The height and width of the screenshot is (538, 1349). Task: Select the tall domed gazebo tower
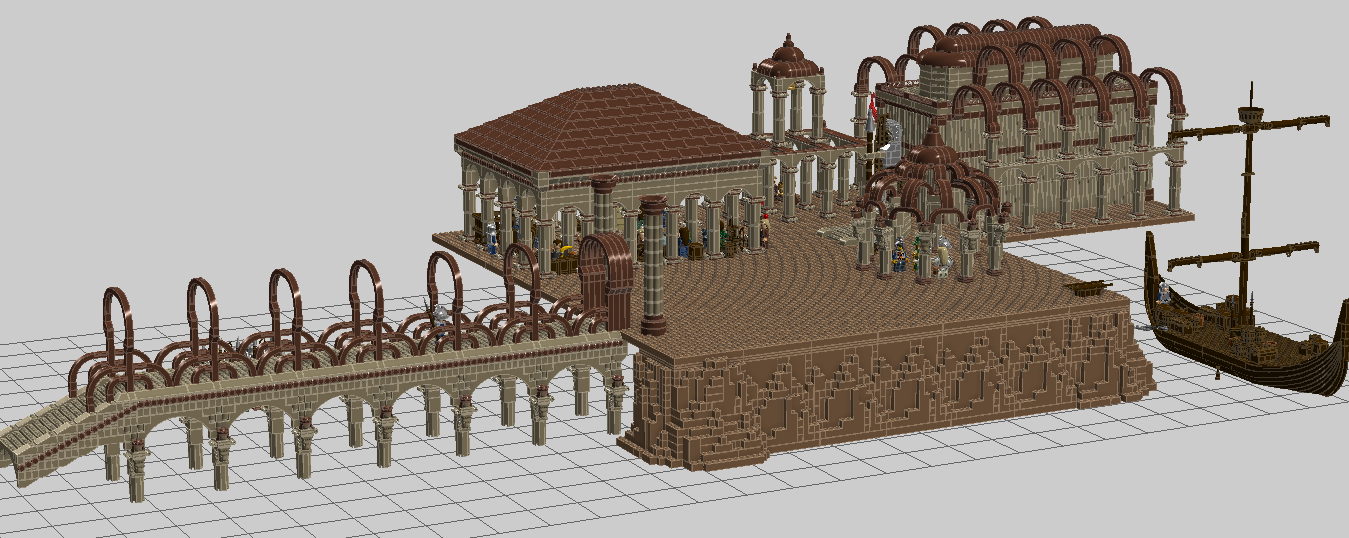pos(789,90)
